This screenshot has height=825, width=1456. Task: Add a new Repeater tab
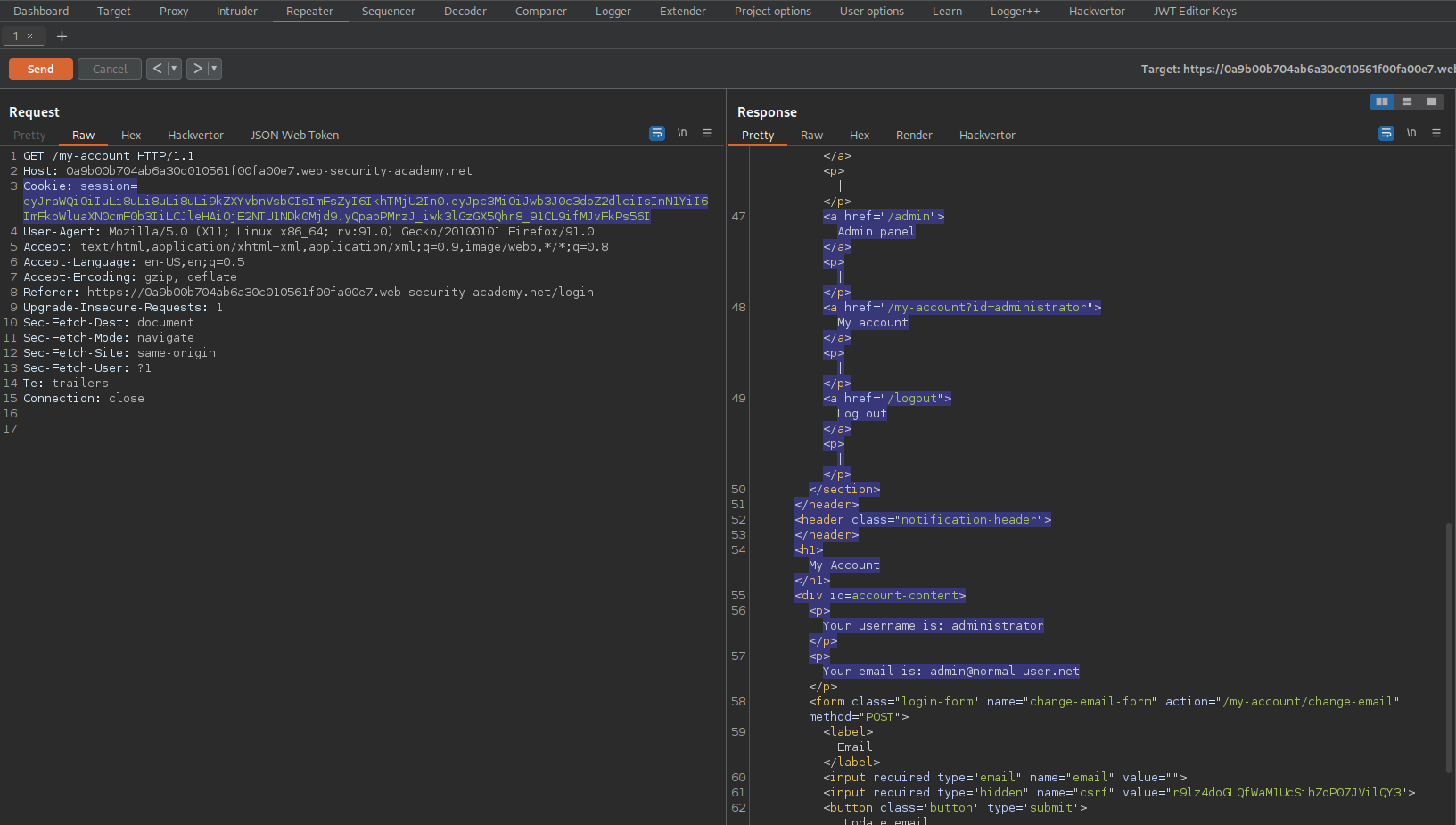pos(62,37)
